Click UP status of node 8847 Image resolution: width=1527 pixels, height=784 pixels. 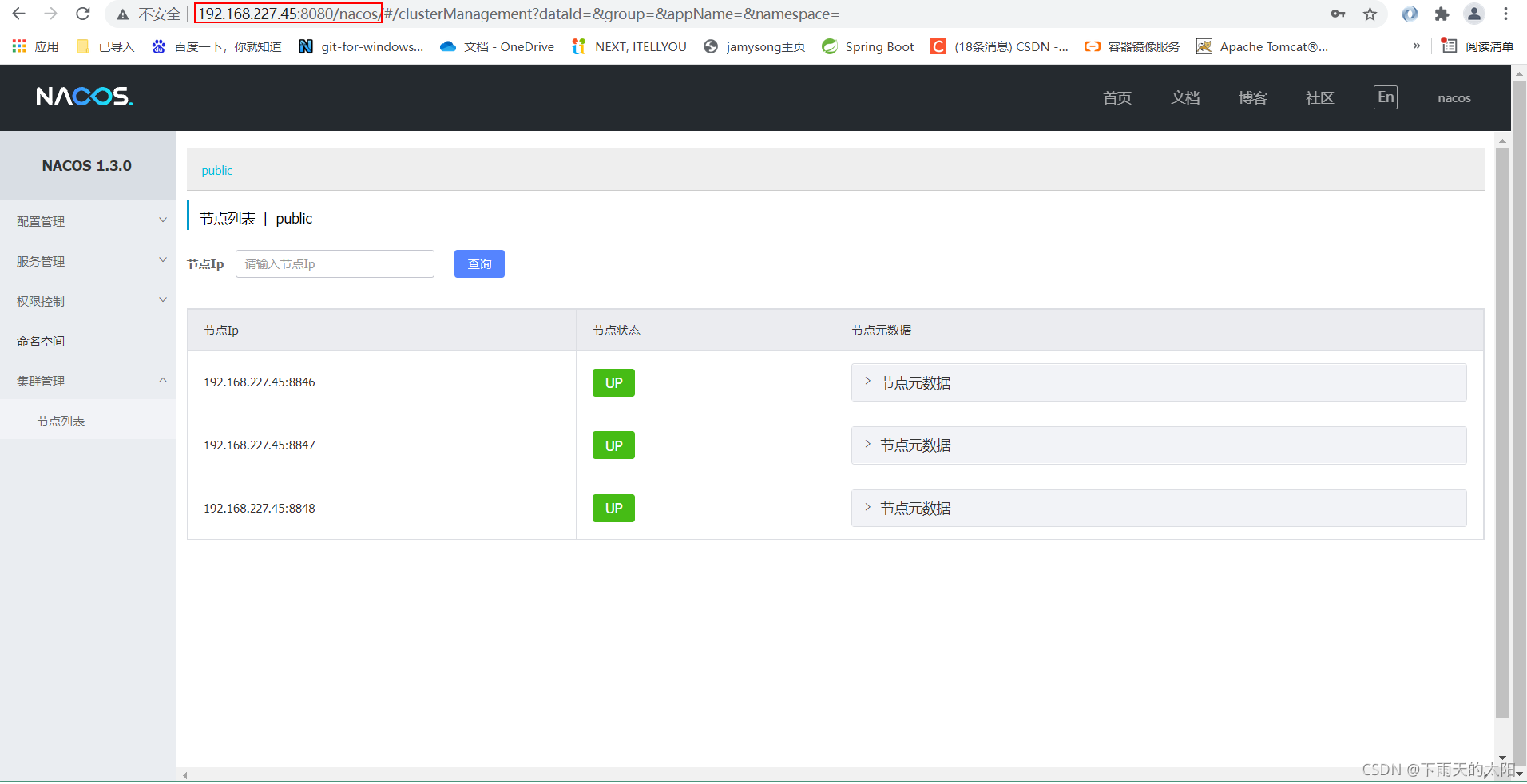coord(613,445)
